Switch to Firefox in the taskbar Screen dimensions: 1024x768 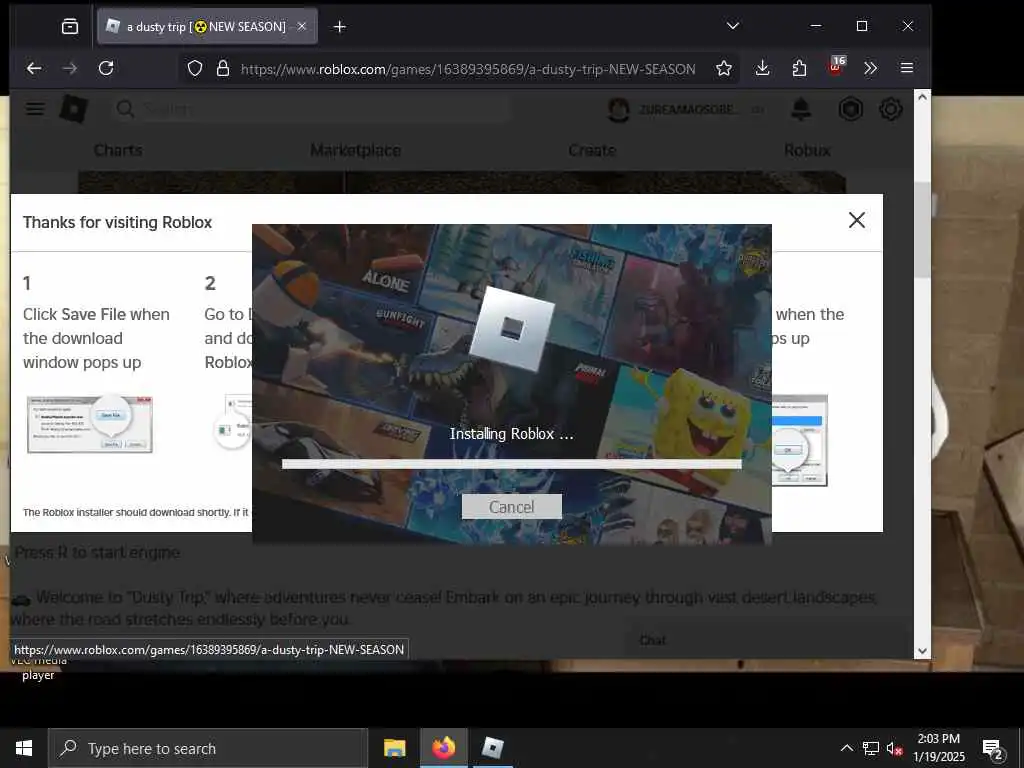point(444,748)
